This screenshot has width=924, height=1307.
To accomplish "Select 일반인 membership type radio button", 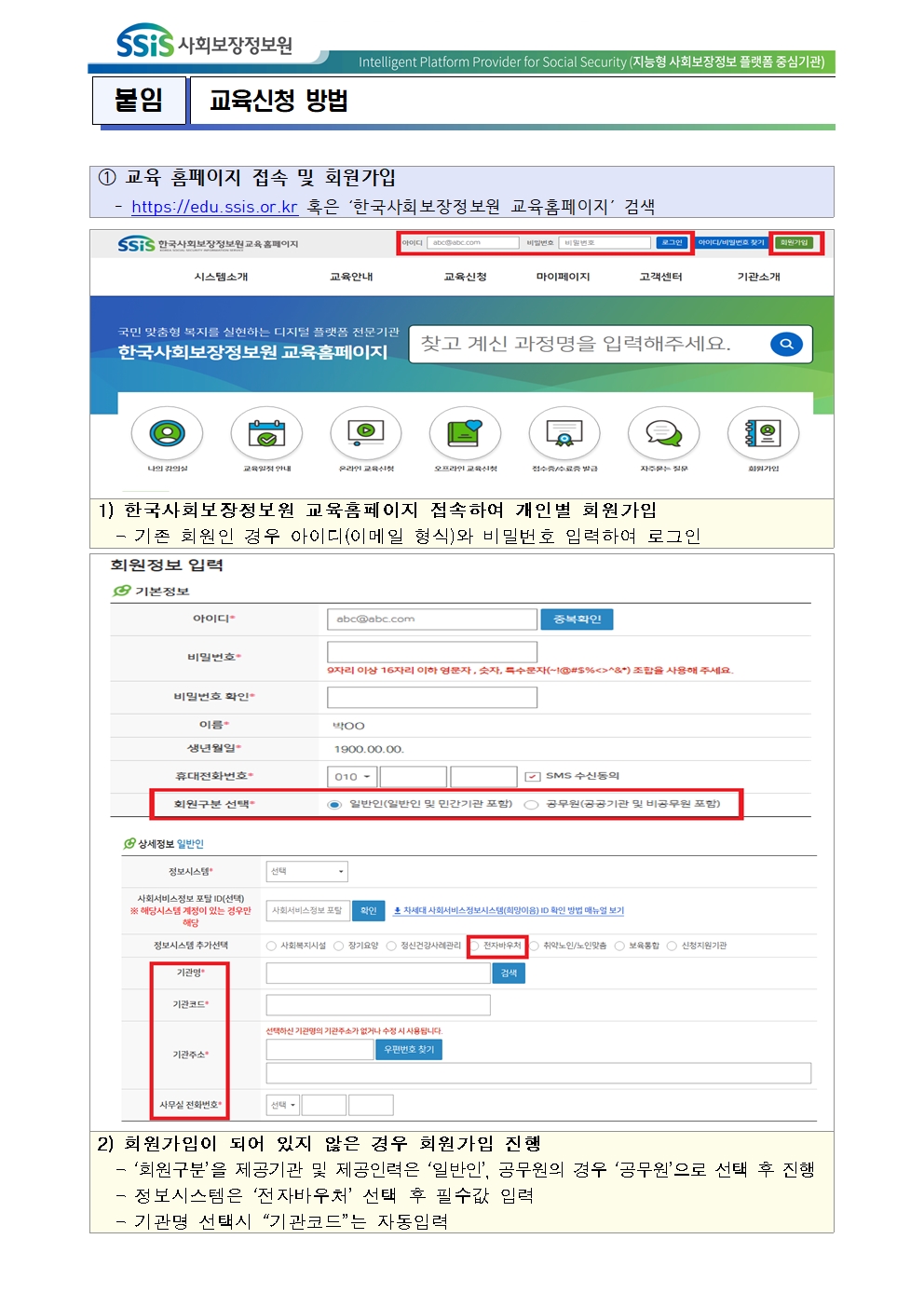I will coord(334,805).
